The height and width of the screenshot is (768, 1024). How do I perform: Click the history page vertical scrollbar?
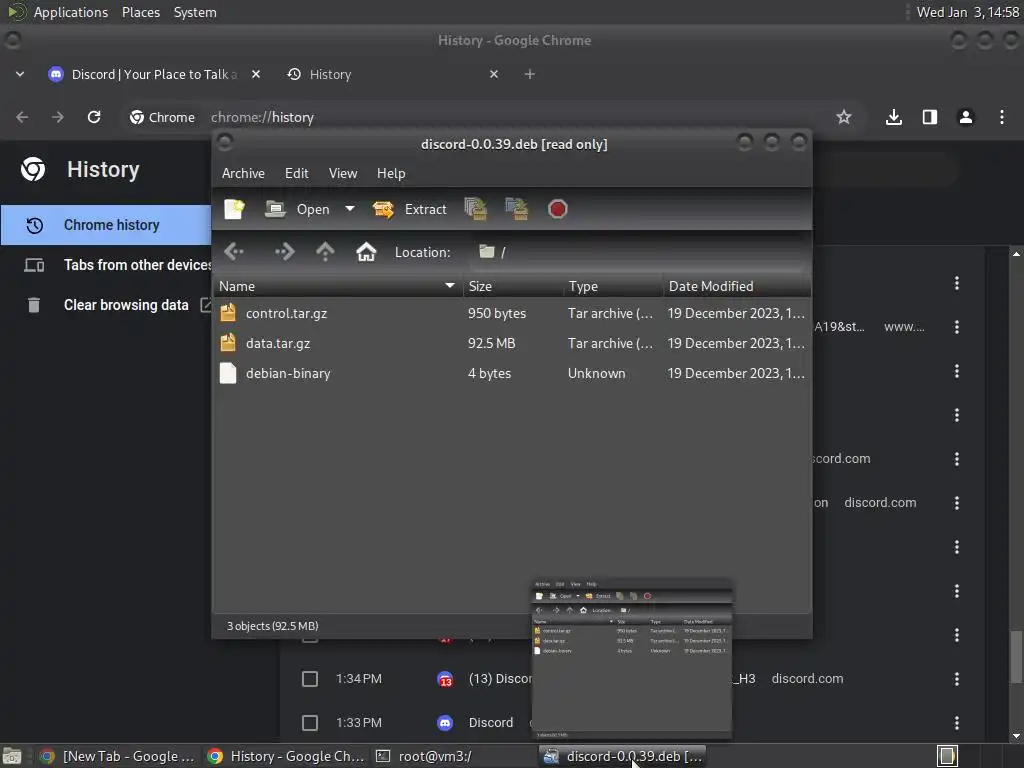[x=1016, y=656]
